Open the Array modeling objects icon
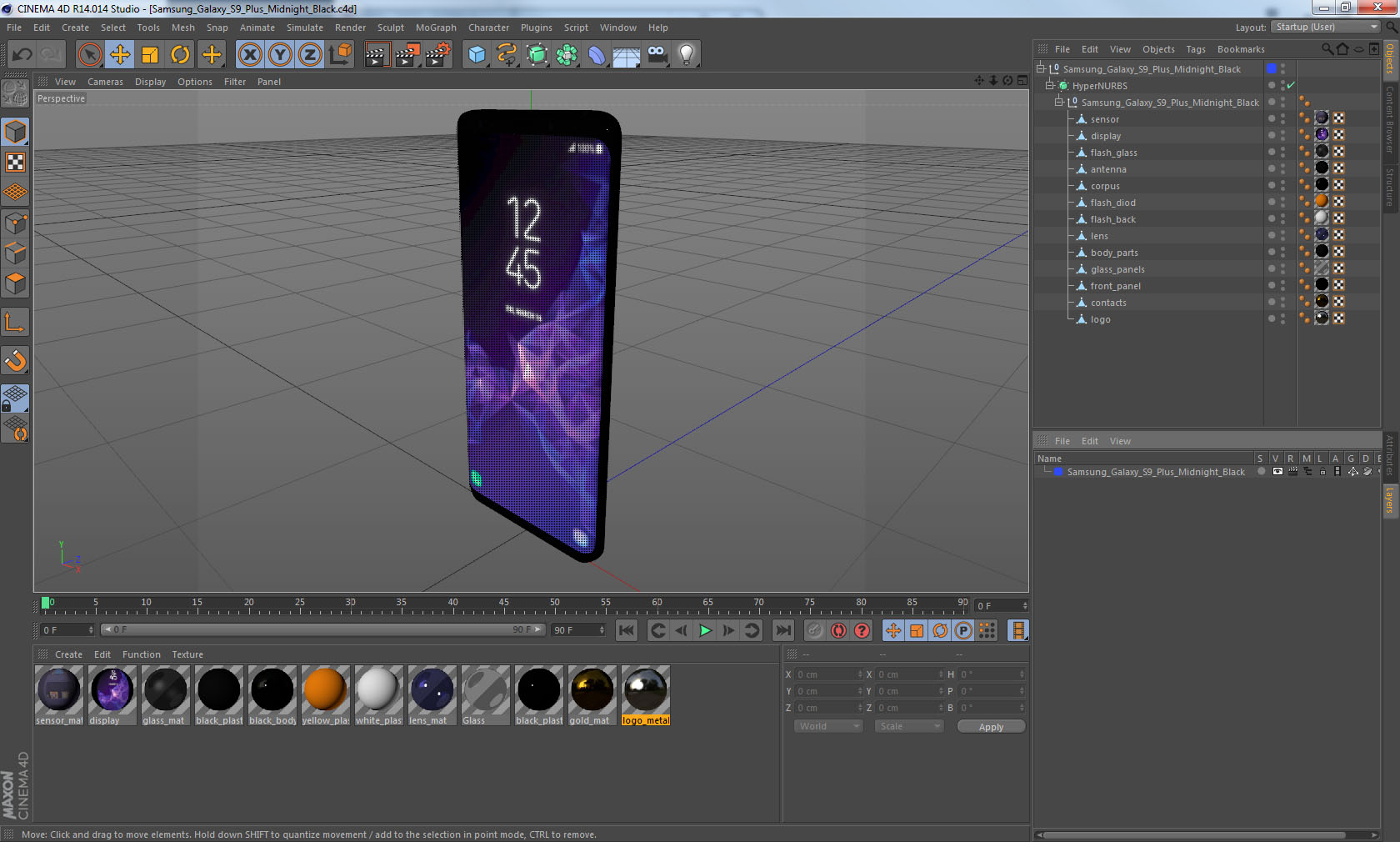This screenshot has height=842, width=1400. point(567,55)
